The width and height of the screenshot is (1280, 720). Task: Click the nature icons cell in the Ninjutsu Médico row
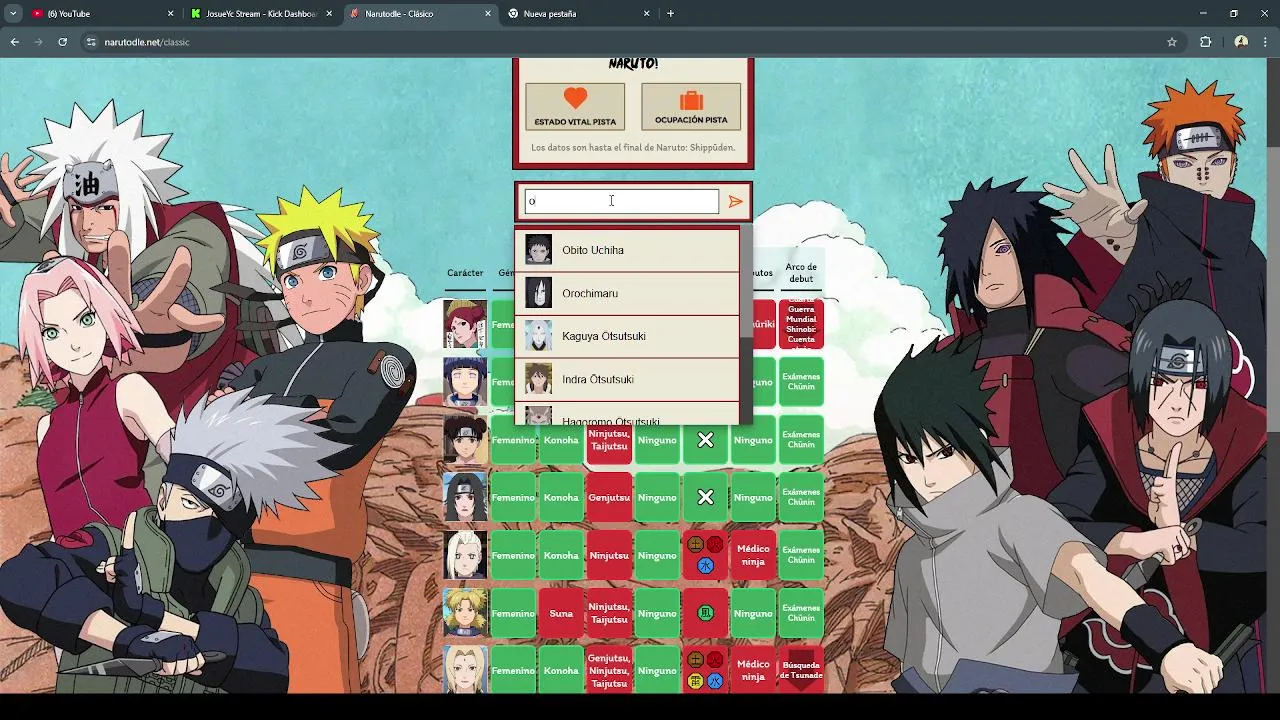point(705,555)
